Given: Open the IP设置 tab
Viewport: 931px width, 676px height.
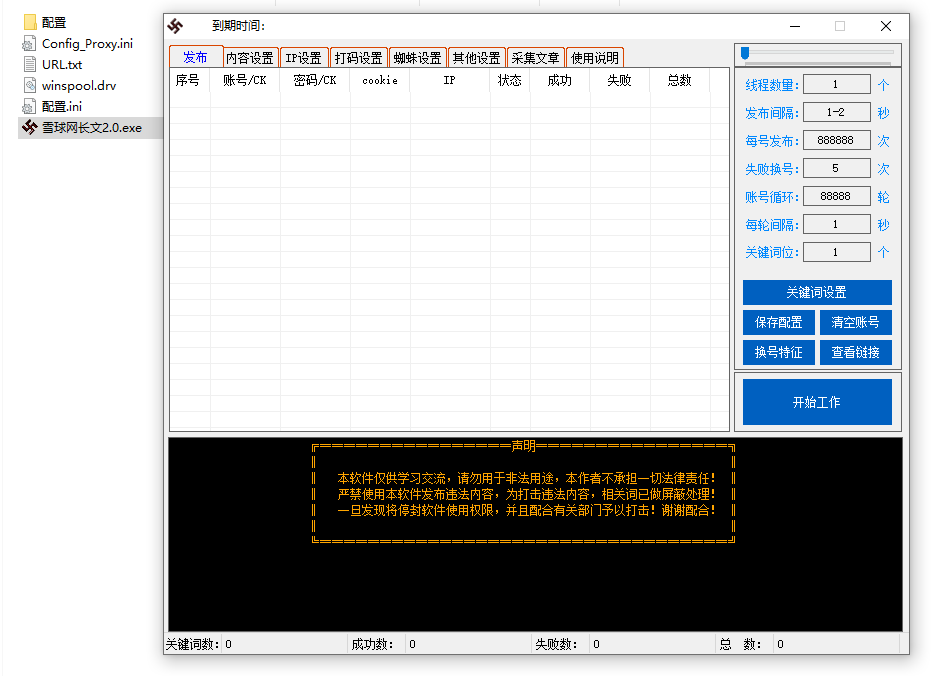Looking at the screenshot, I should coord(304,57).
